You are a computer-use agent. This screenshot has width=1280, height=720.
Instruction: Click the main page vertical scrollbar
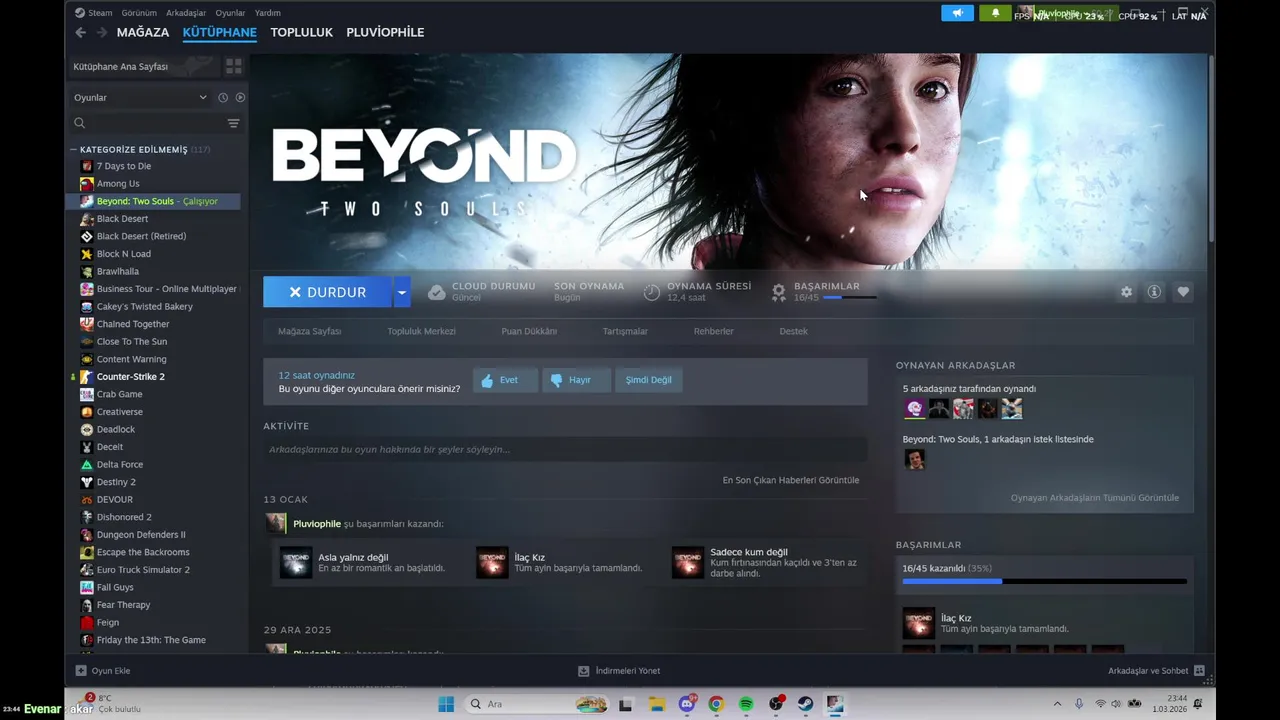click(1211, 150)
